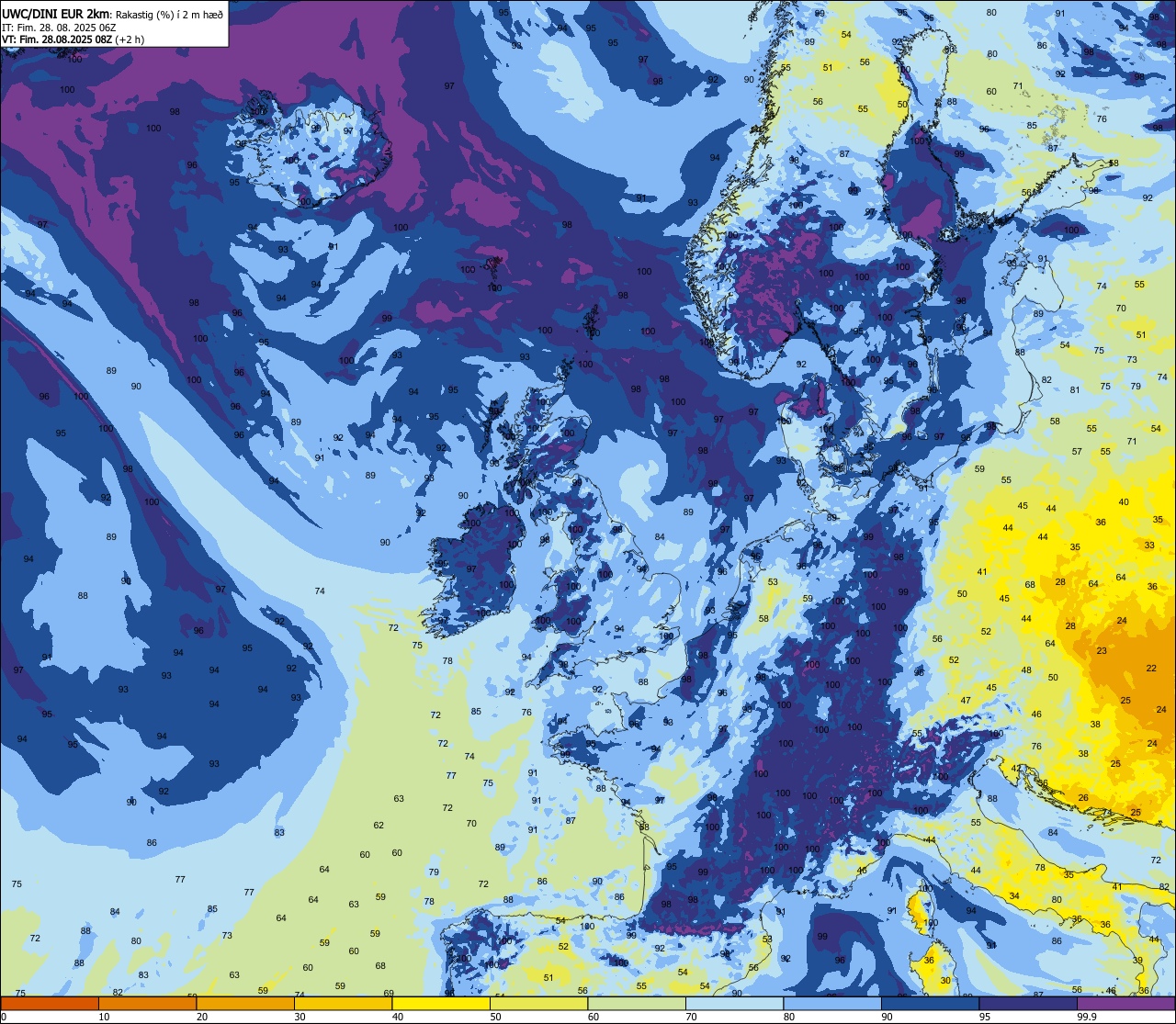This screenshot has width=1176, height=1024.
Task: Click the 70–80 pale blue legend swatch
Action: pyautogui.click(x=735, y=1004)
